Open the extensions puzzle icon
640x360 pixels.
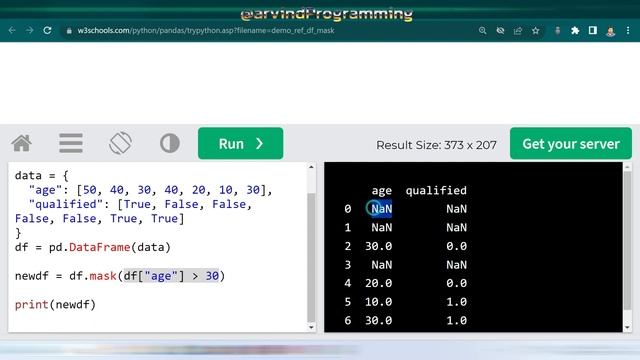click(x=575, y=31)
